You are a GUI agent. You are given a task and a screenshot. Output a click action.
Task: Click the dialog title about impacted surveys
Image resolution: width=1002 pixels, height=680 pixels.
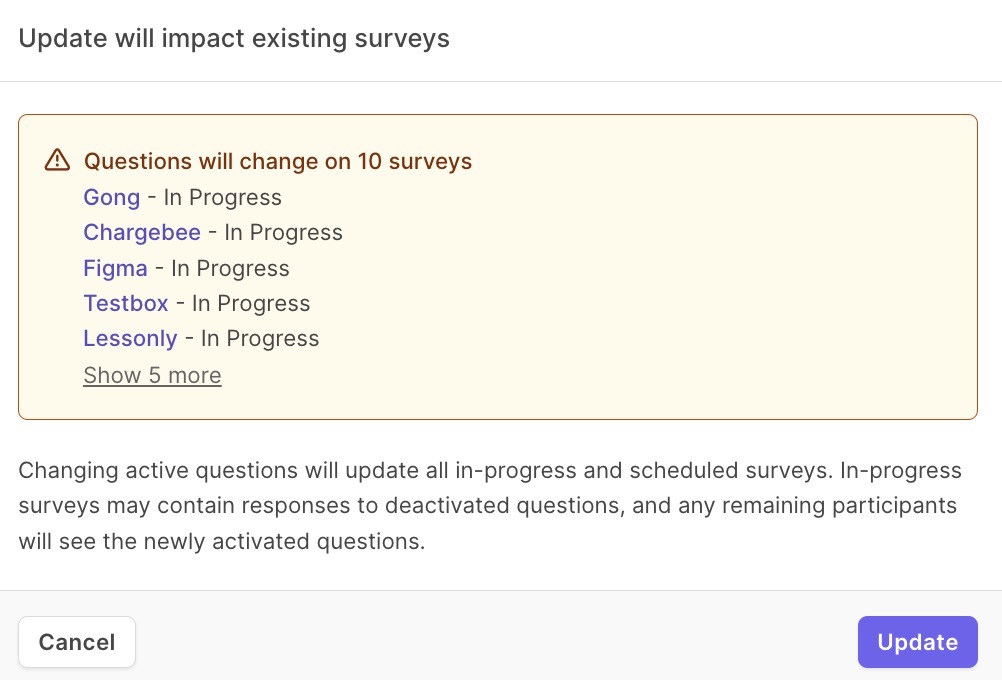coord(234,39)
